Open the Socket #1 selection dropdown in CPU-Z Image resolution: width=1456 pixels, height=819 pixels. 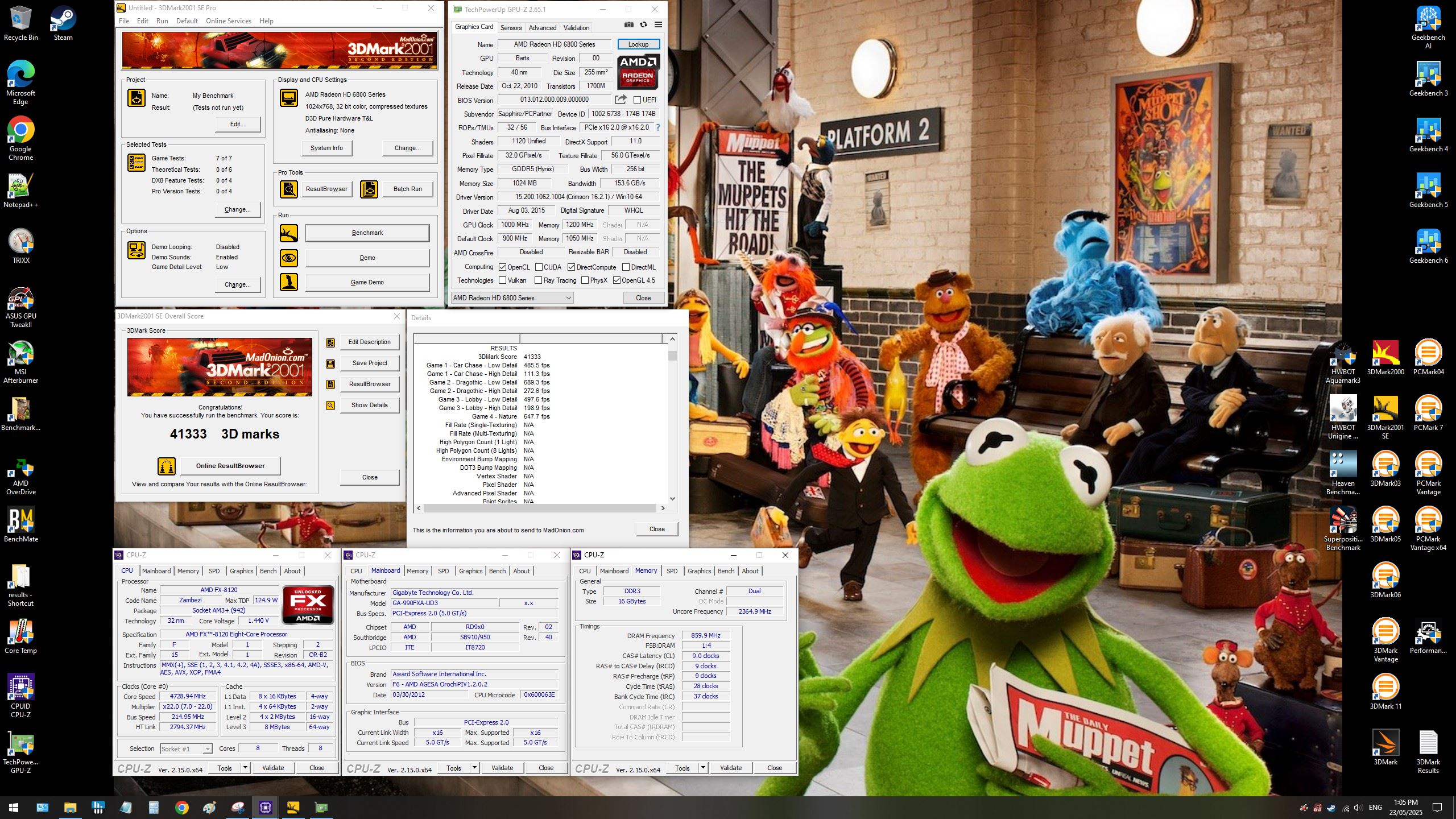click(x=186, y=749)
